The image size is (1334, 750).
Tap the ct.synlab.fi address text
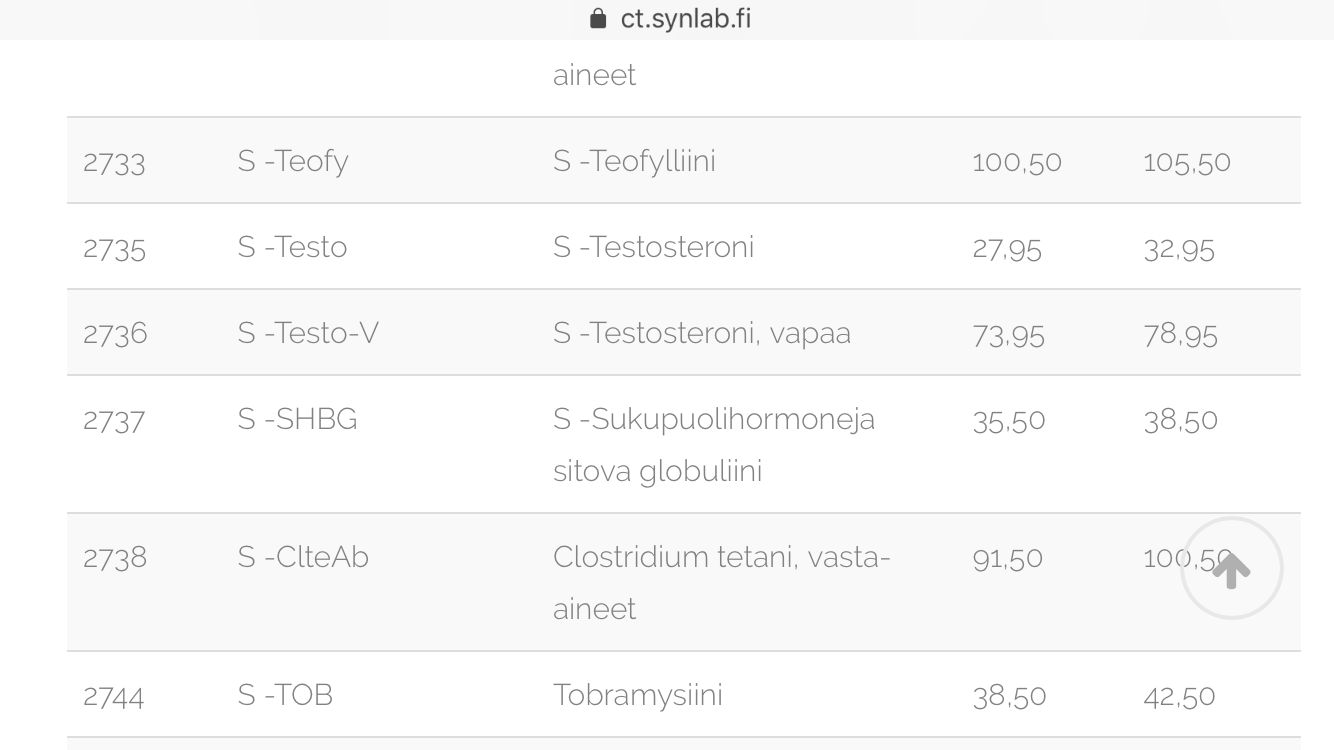[686, 19]
